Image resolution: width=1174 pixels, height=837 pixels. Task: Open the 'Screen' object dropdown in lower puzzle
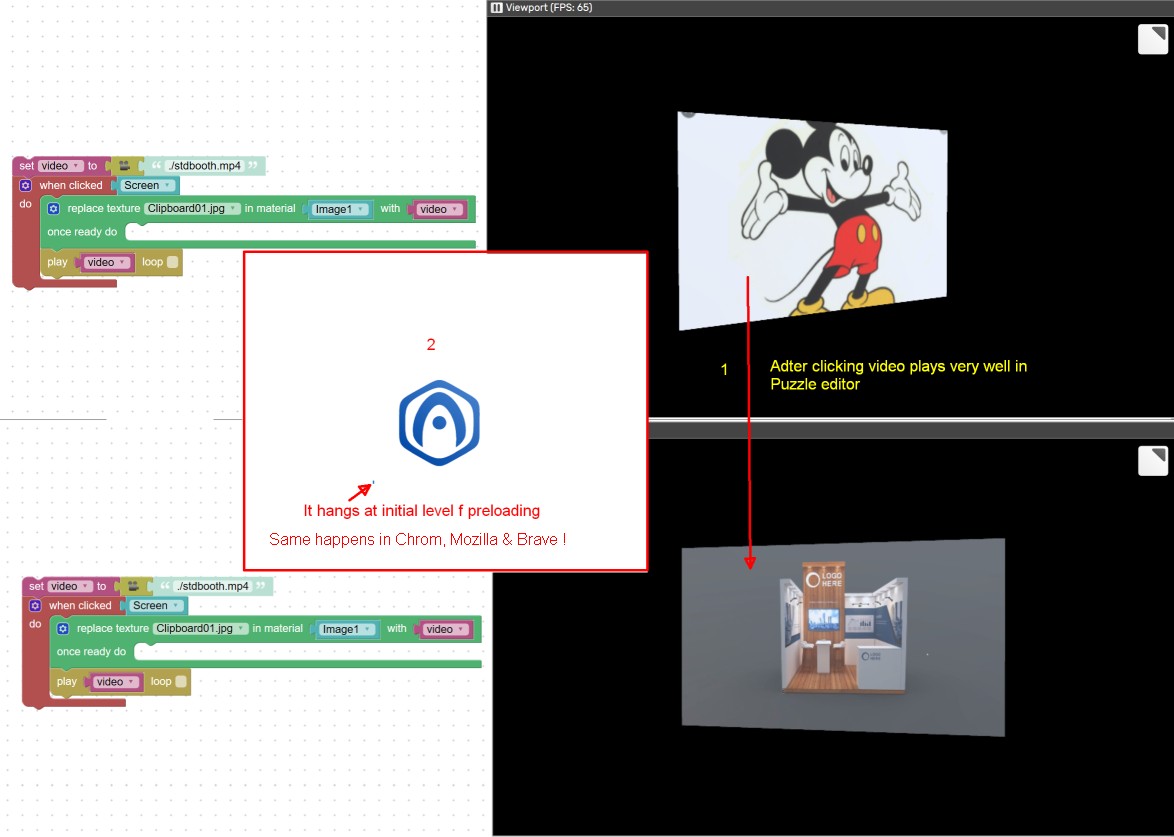(155, 606)
